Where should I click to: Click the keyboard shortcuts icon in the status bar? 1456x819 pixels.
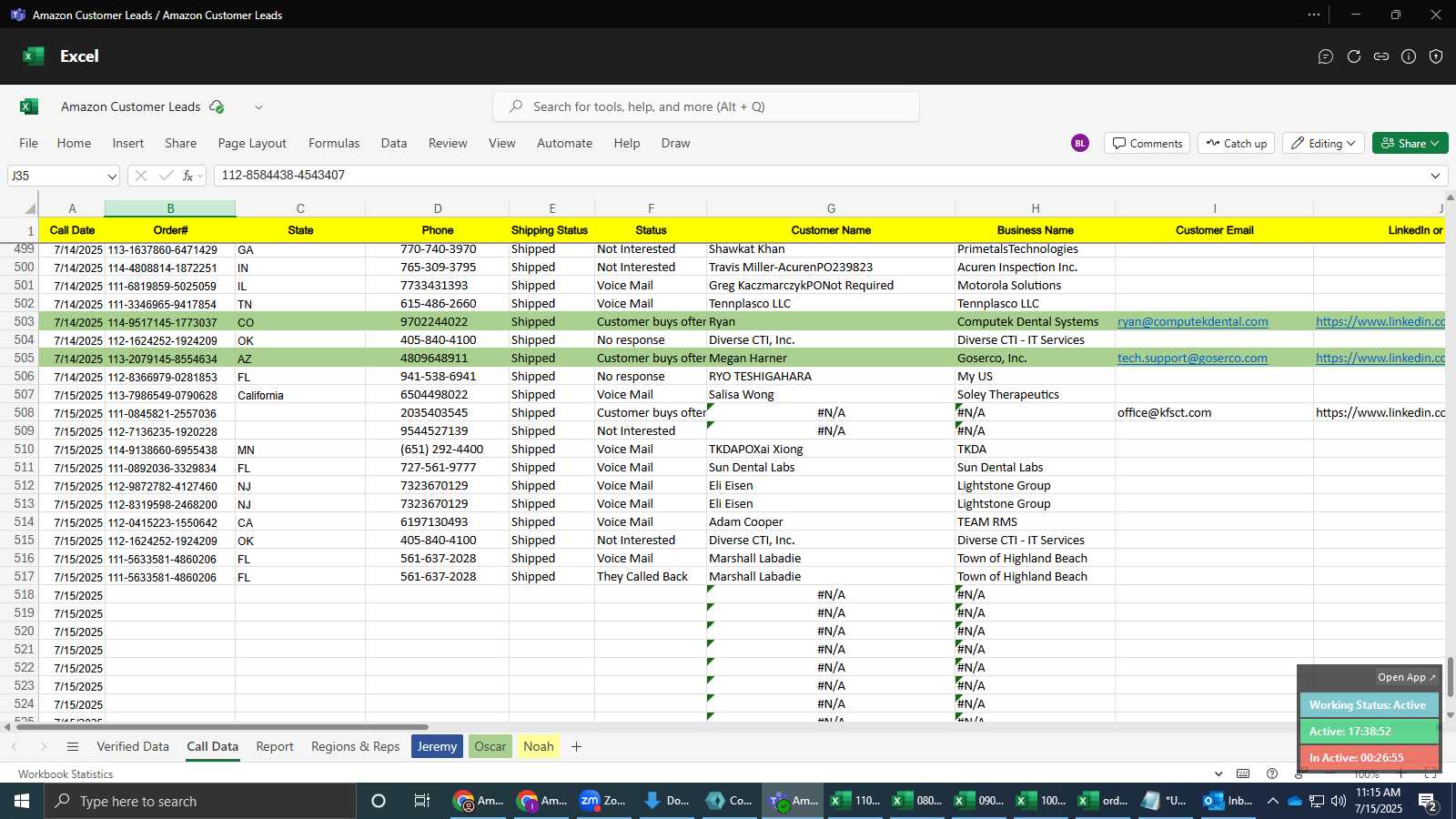(1243, 773)
